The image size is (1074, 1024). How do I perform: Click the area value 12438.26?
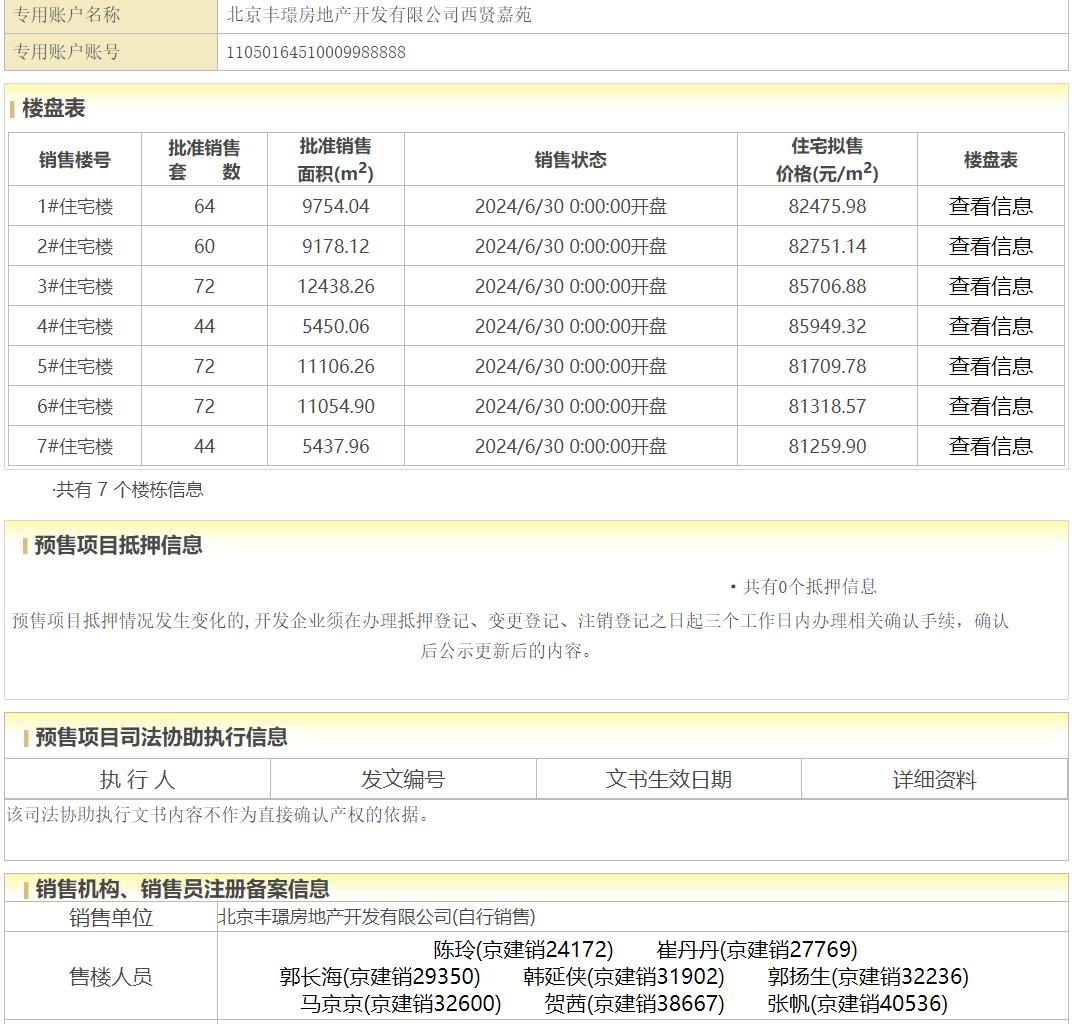click(336, 286)
